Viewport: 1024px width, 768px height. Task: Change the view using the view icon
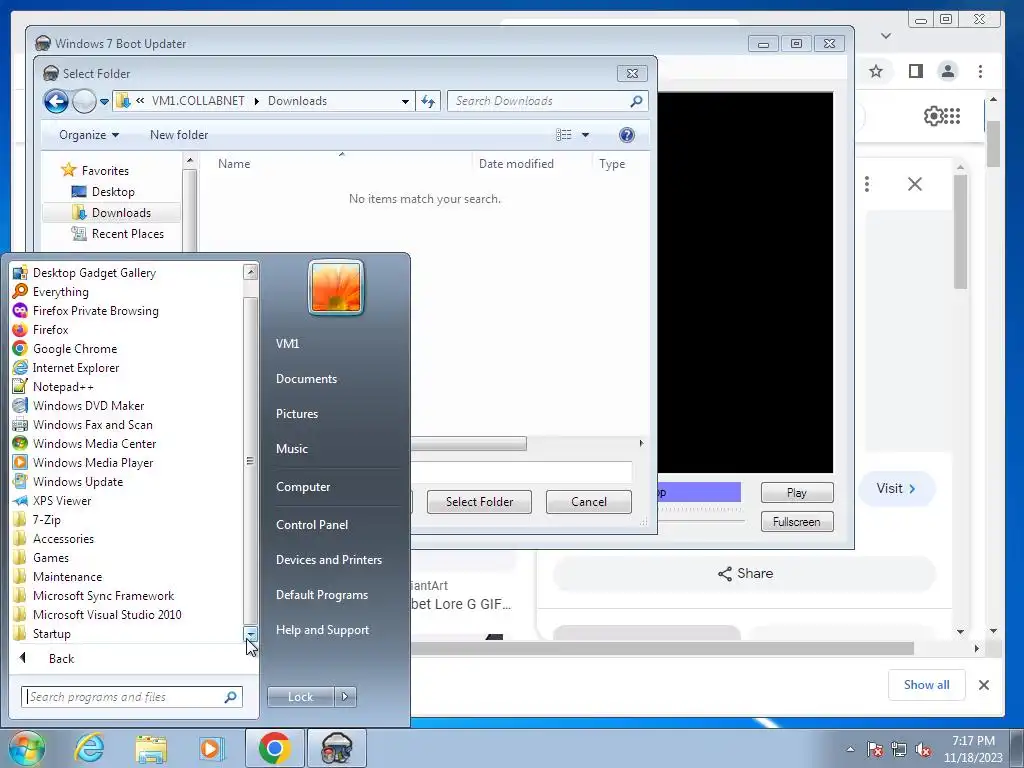coord(564,135)
